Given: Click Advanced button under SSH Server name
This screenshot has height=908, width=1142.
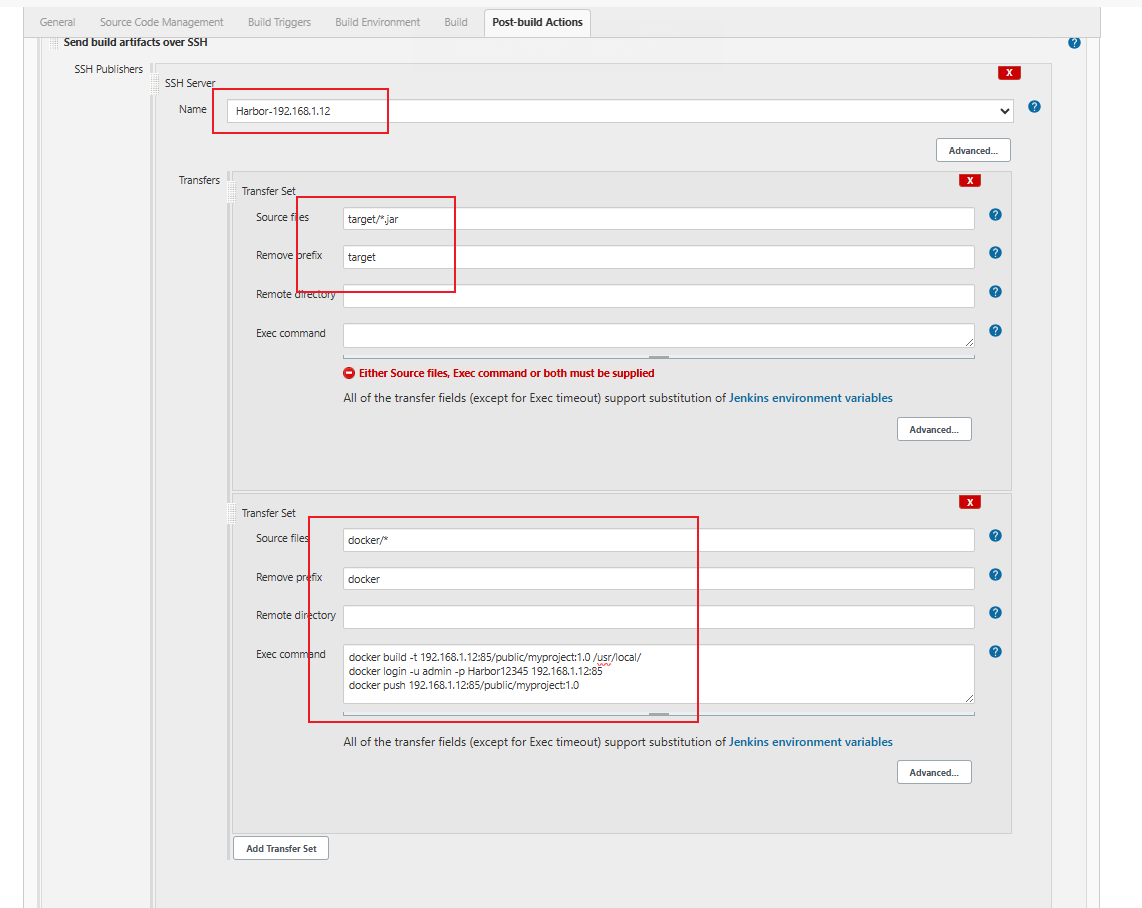Looking at the screenshot, I should (x=973, y=151).
